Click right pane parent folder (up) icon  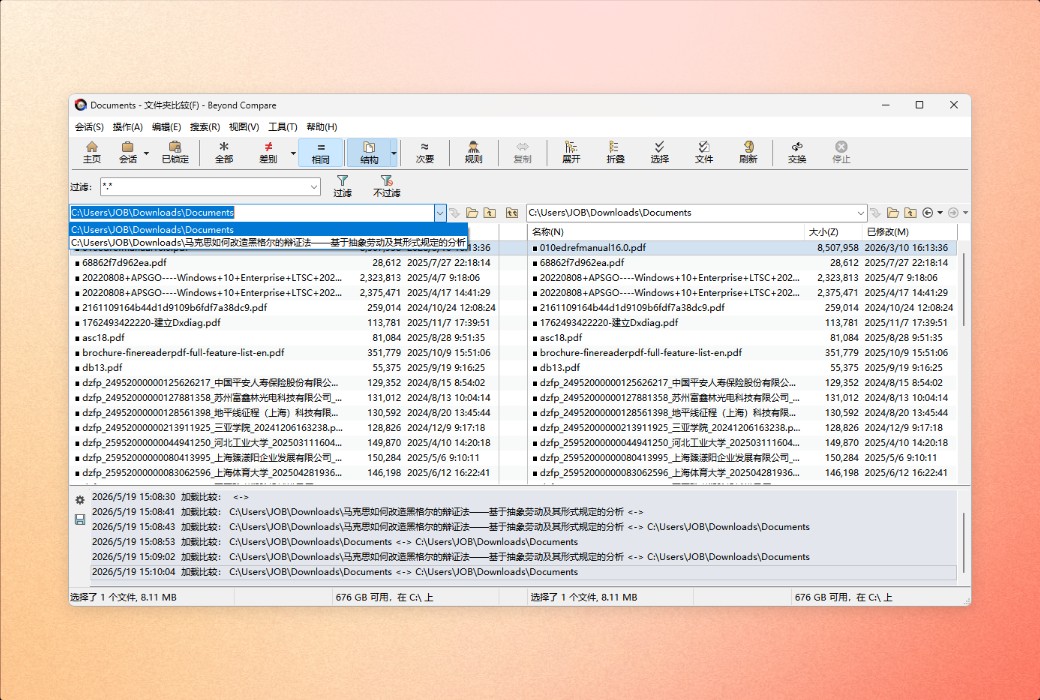tap(911, 213)
